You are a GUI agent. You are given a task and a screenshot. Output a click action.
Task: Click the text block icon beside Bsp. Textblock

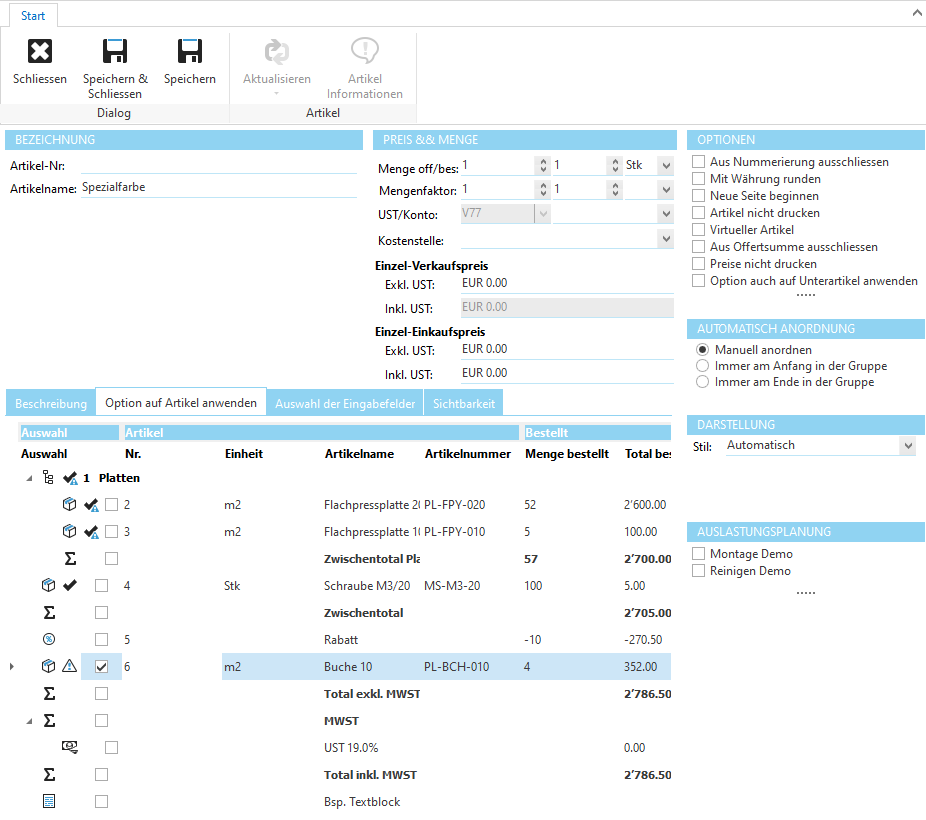pos(49,801)
